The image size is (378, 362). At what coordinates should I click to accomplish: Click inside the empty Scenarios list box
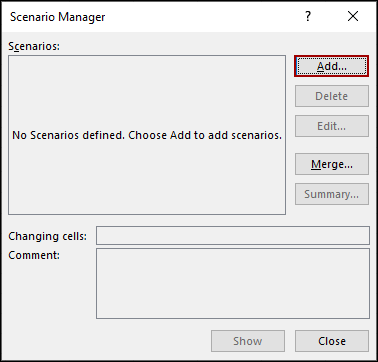pyautogui.click(x=147, y=135)
